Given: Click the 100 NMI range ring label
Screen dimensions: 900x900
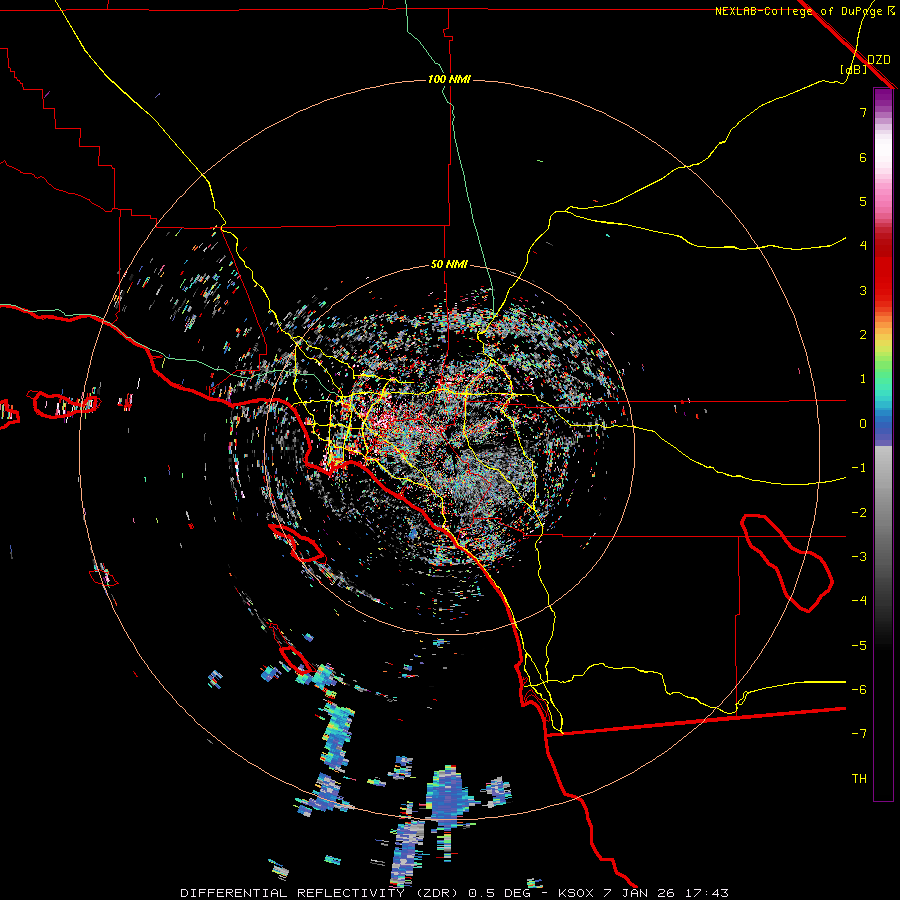Looking at the screenshot, I should (449, 79).
